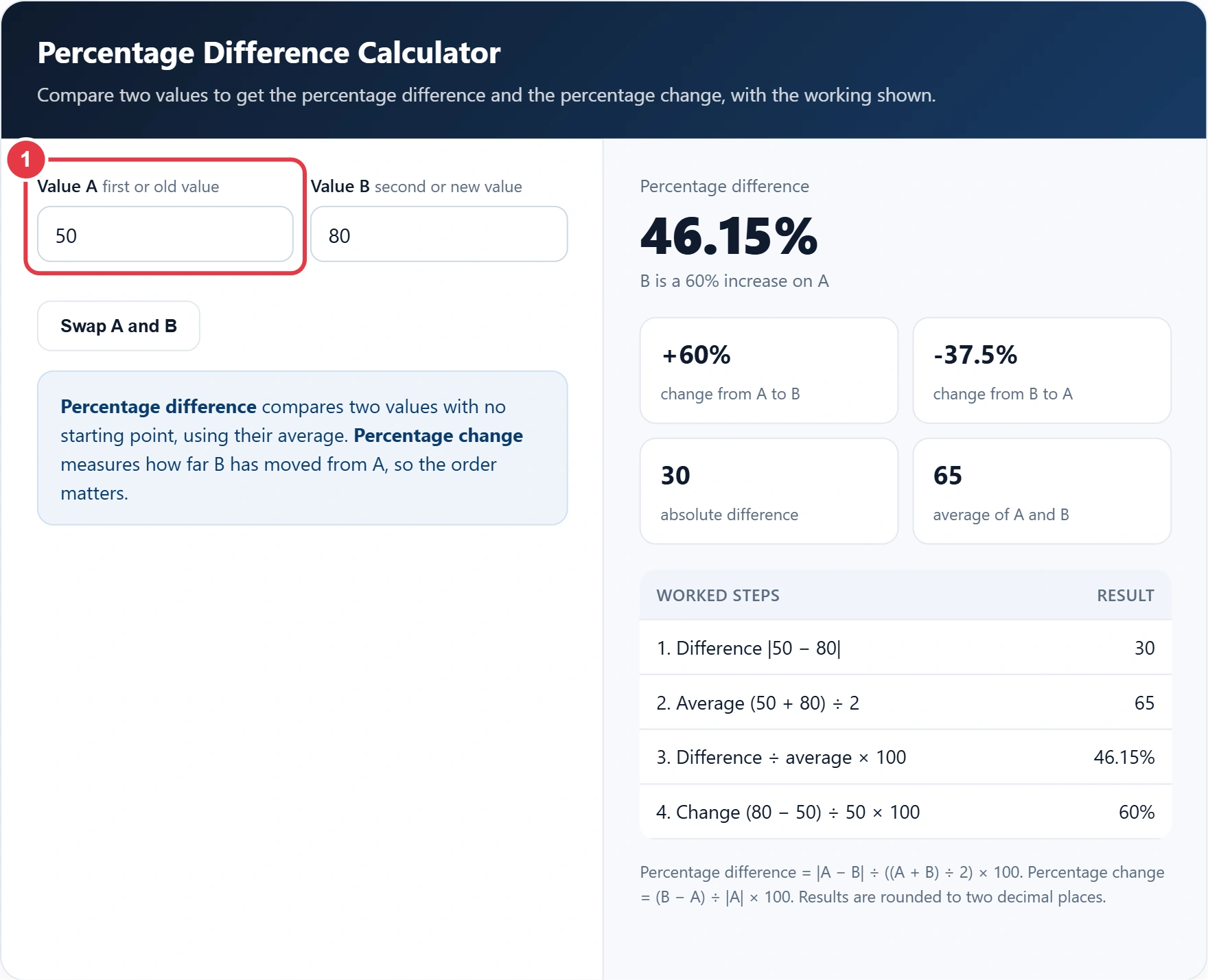Click the bold 'Percentage change' text in info box
Image resolution: width=1208 pixels, height=980 pixels.
[x=438, y=436]
